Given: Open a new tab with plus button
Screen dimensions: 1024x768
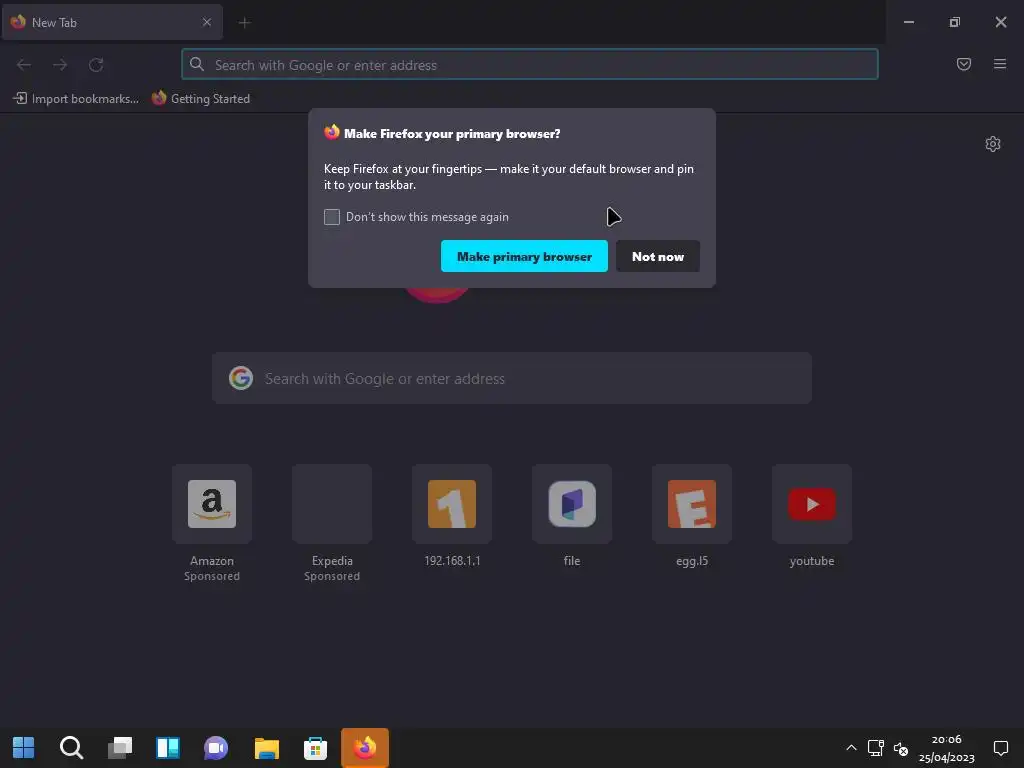Looking at the screenshot, I should (x=244, y=23).
